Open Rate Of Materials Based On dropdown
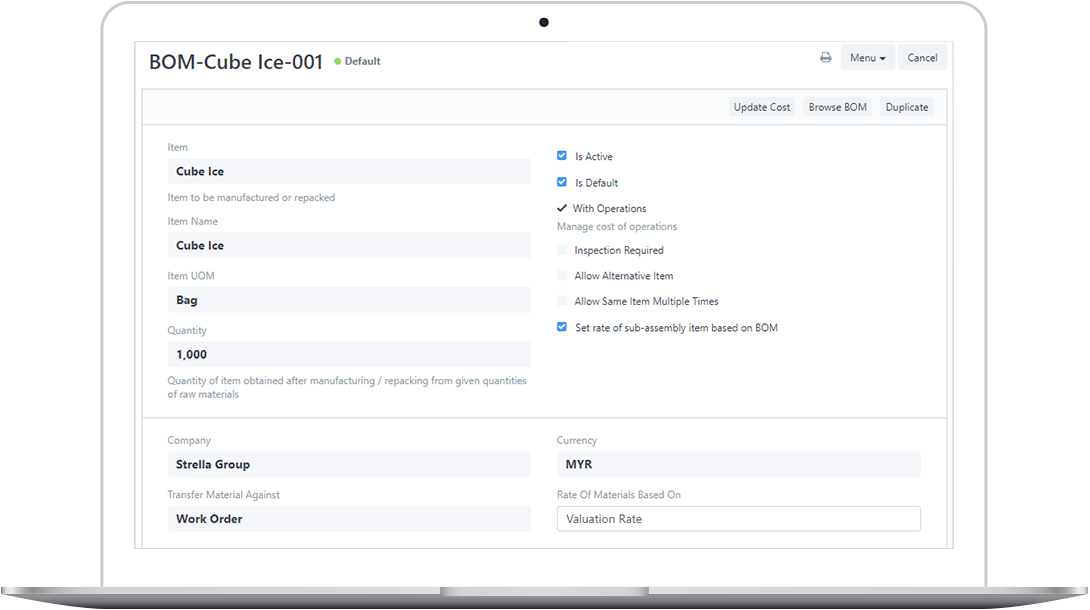The width and height of the screenshot is (1090, 610). point(738,519)
